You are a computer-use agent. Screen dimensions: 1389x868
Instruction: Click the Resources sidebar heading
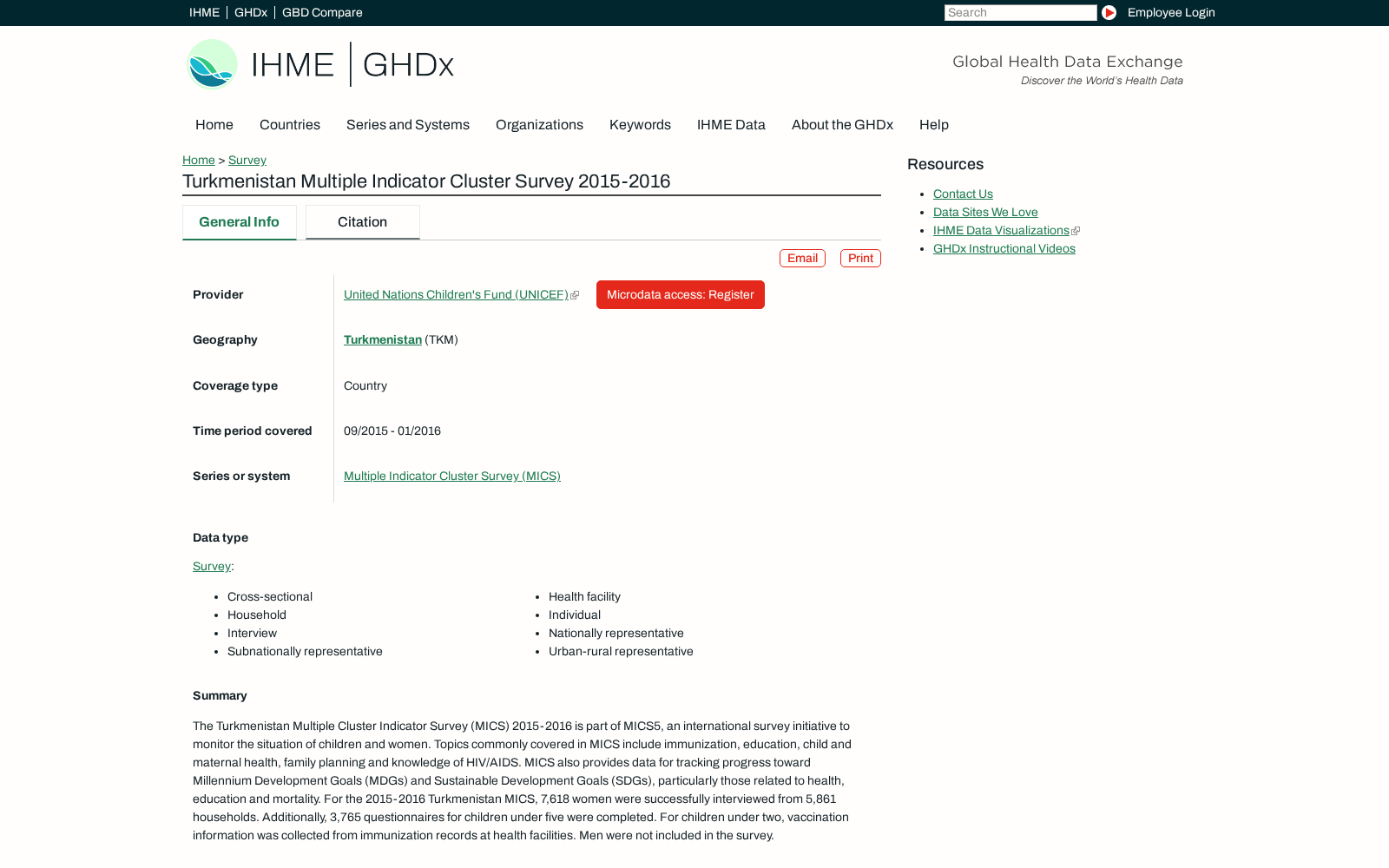click(x=945, y=165)
